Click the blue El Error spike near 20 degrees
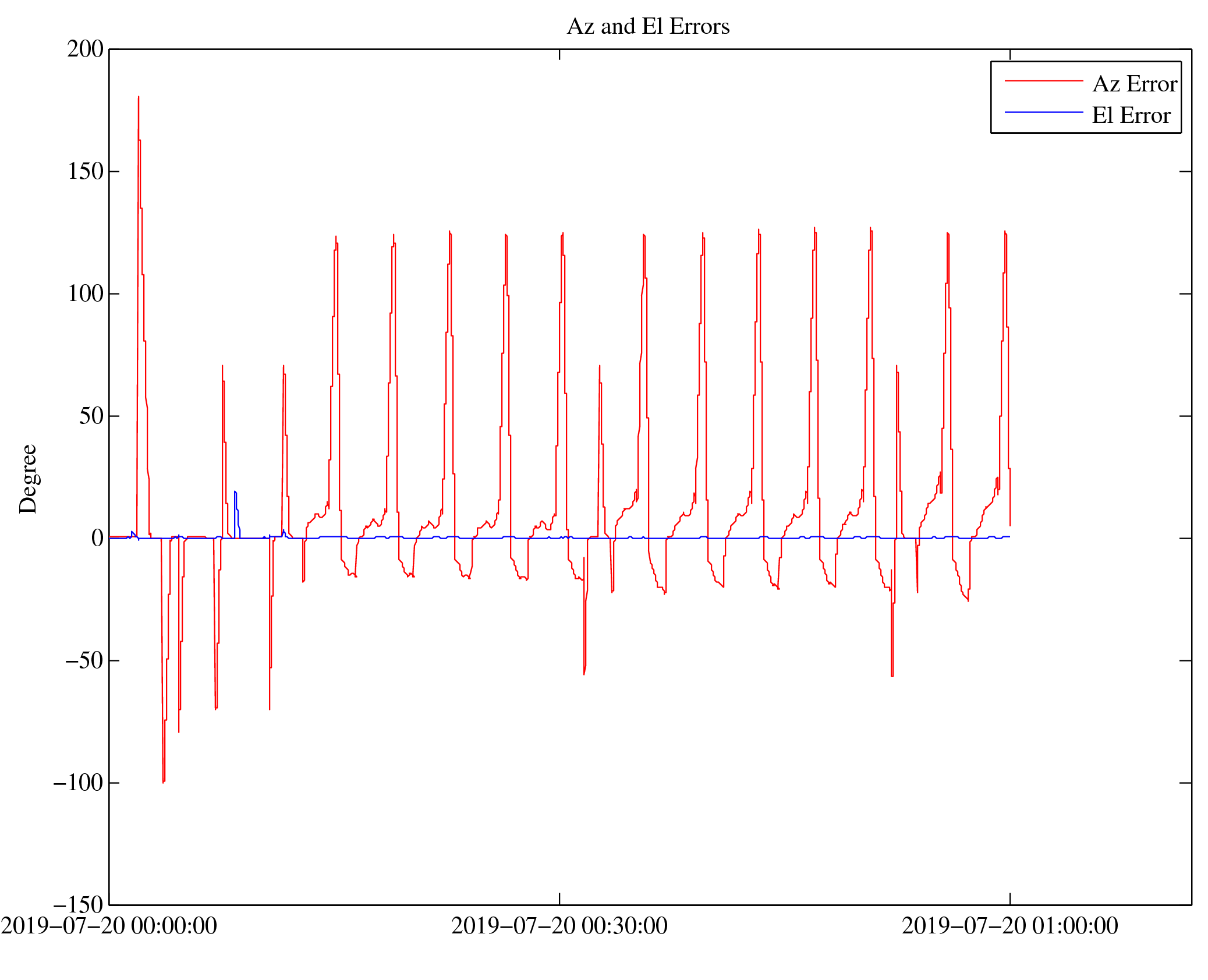The image size is (1208, 980). pos(235,494)
